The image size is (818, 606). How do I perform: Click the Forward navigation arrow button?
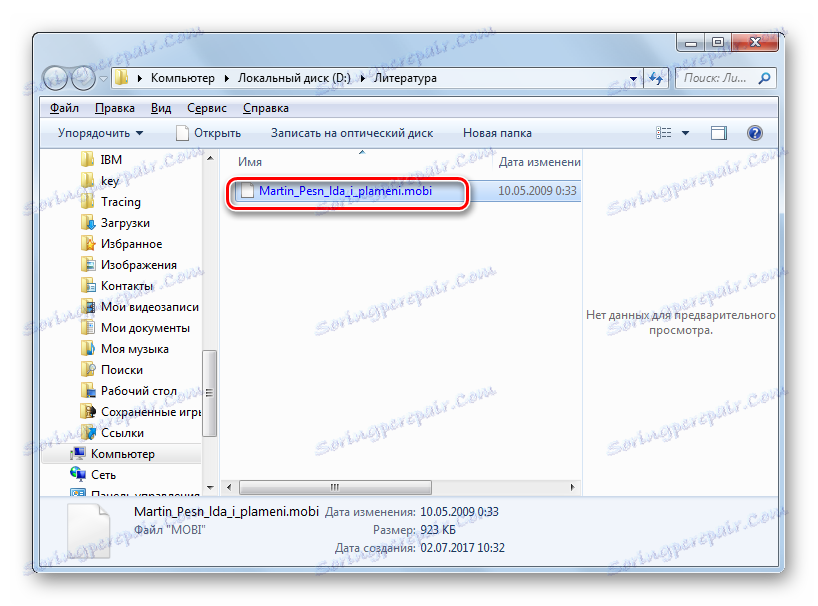[x=83, y=79]
